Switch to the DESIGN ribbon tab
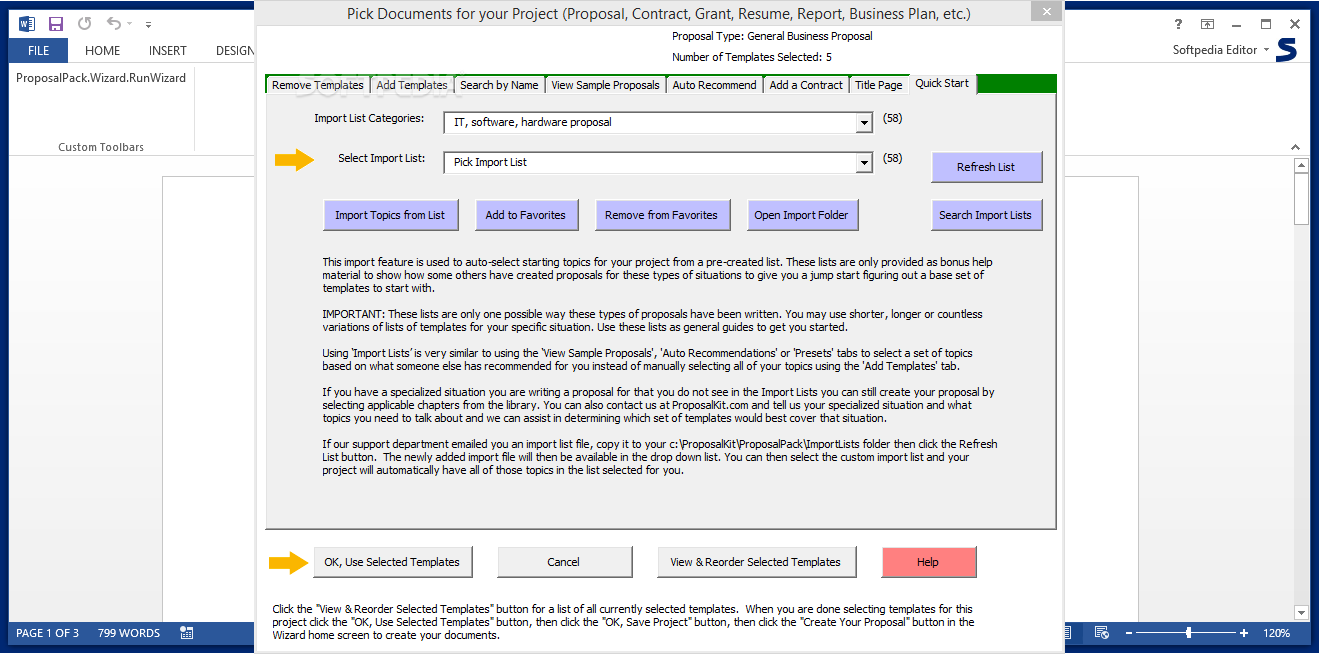The image size is (1319, 654). pos(233,50)
